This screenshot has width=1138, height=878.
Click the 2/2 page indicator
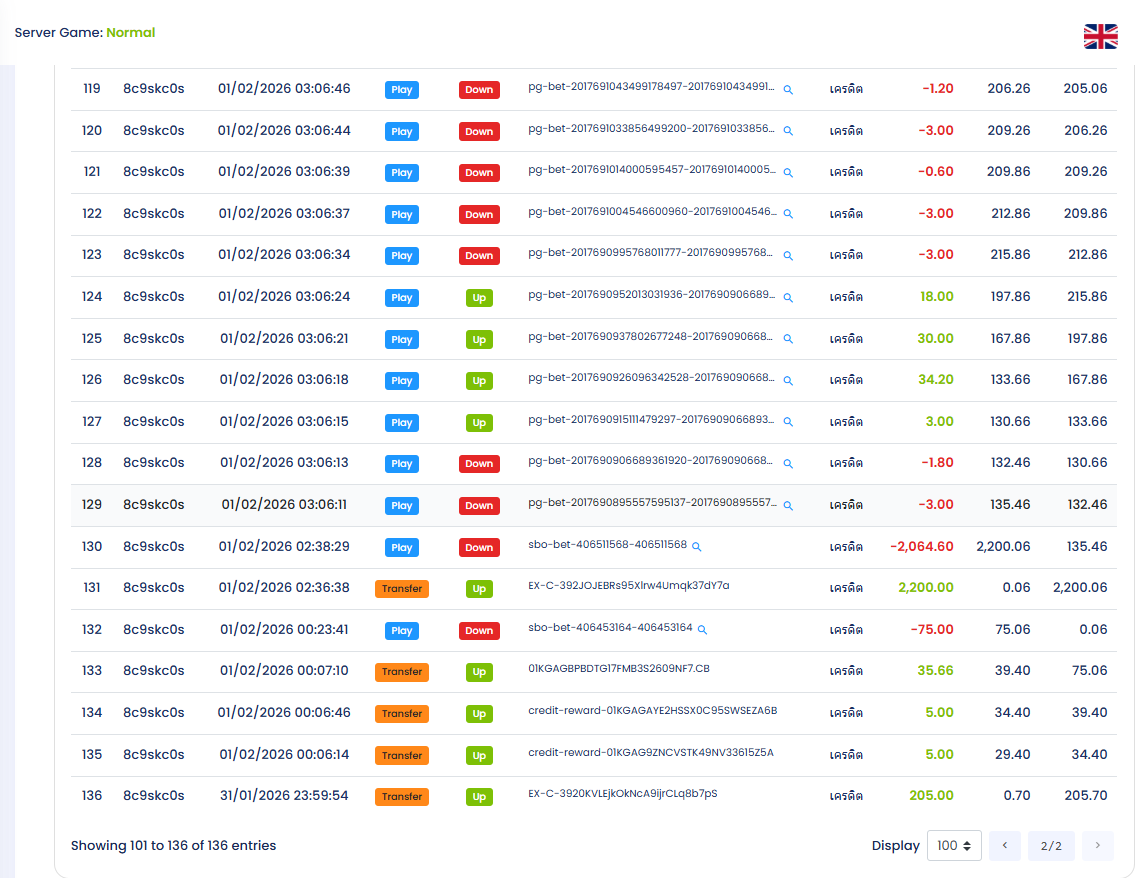(x=1051, y=846)
